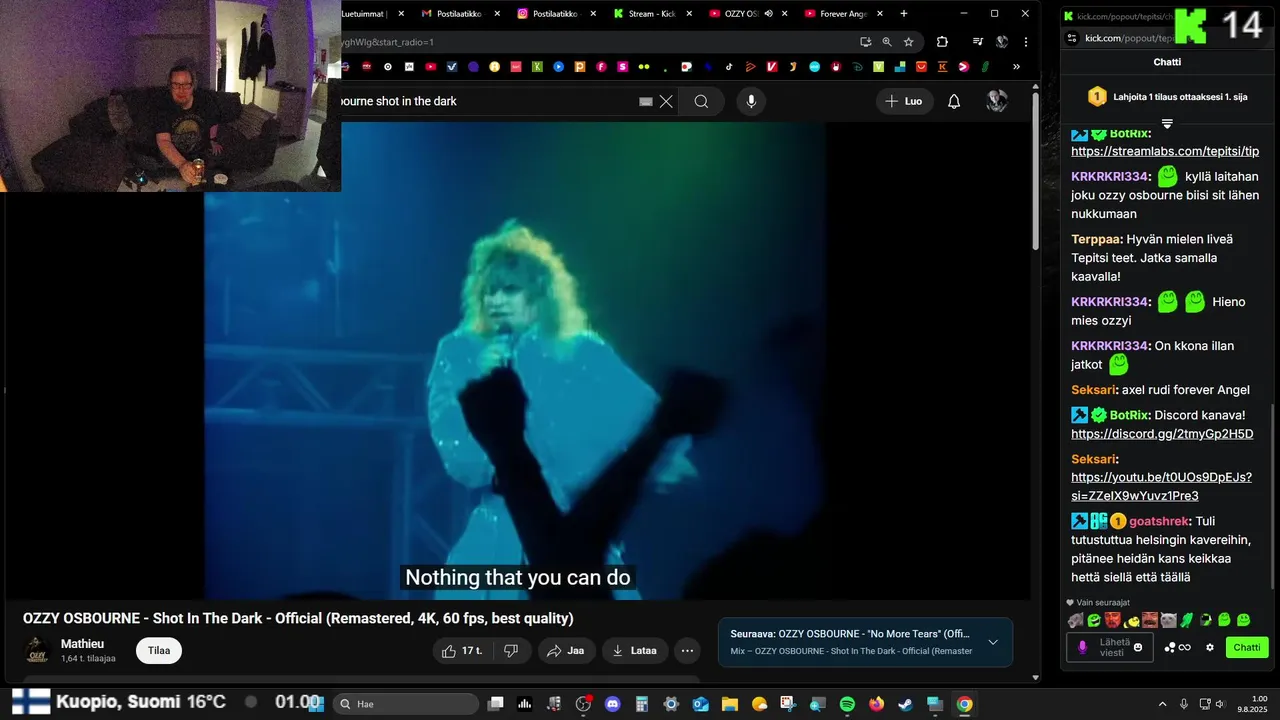Click the goatshrek username in chat

click(1159, 521)
